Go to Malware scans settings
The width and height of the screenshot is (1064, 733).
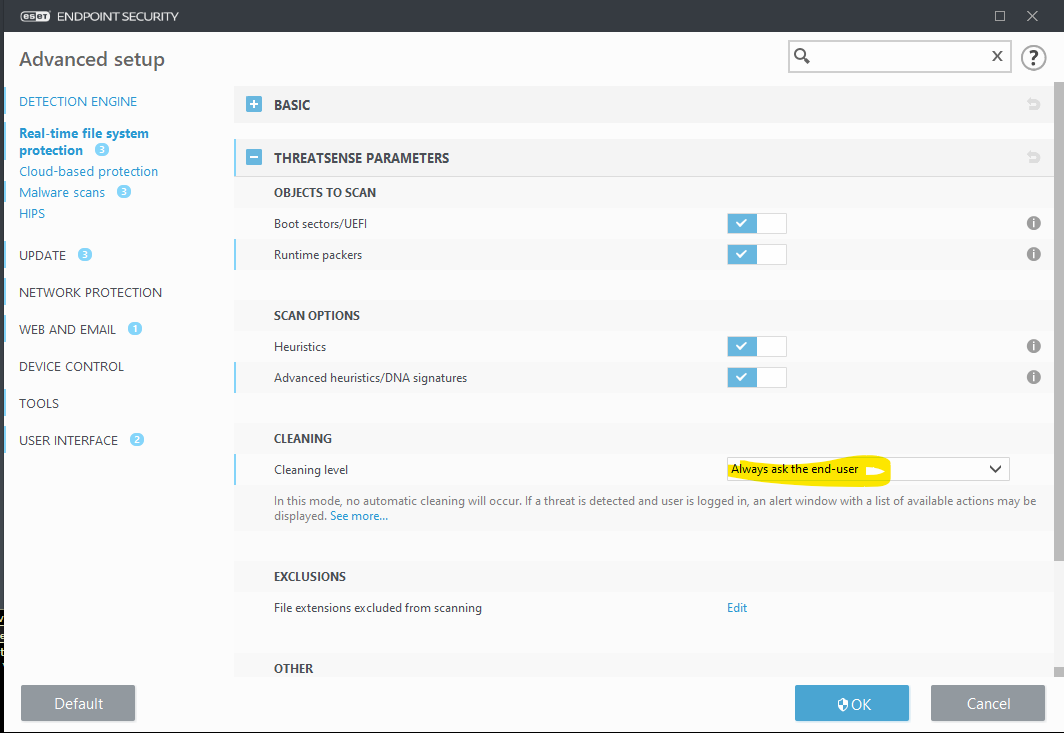tap(62, 193)
